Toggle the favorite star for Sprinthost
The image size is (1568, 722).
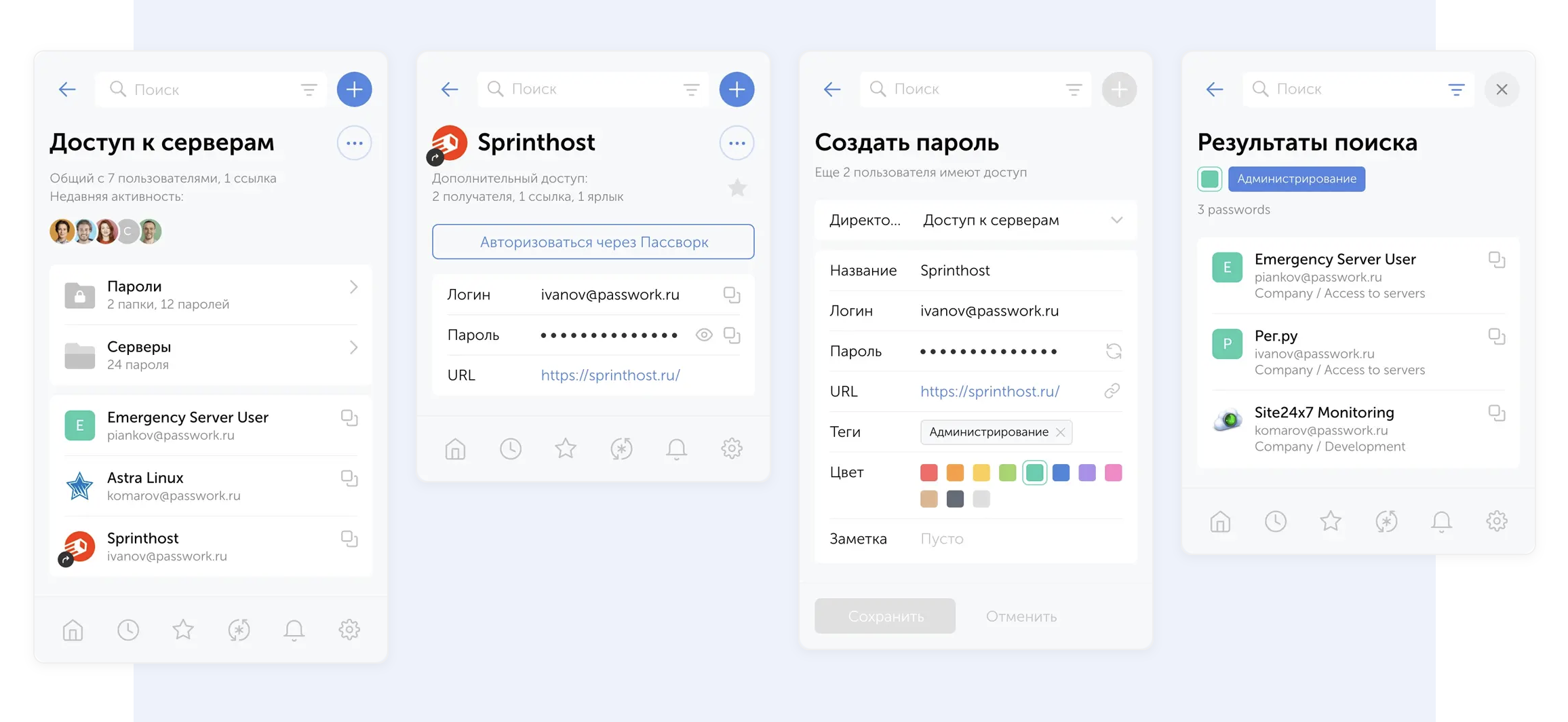(737, 188)
